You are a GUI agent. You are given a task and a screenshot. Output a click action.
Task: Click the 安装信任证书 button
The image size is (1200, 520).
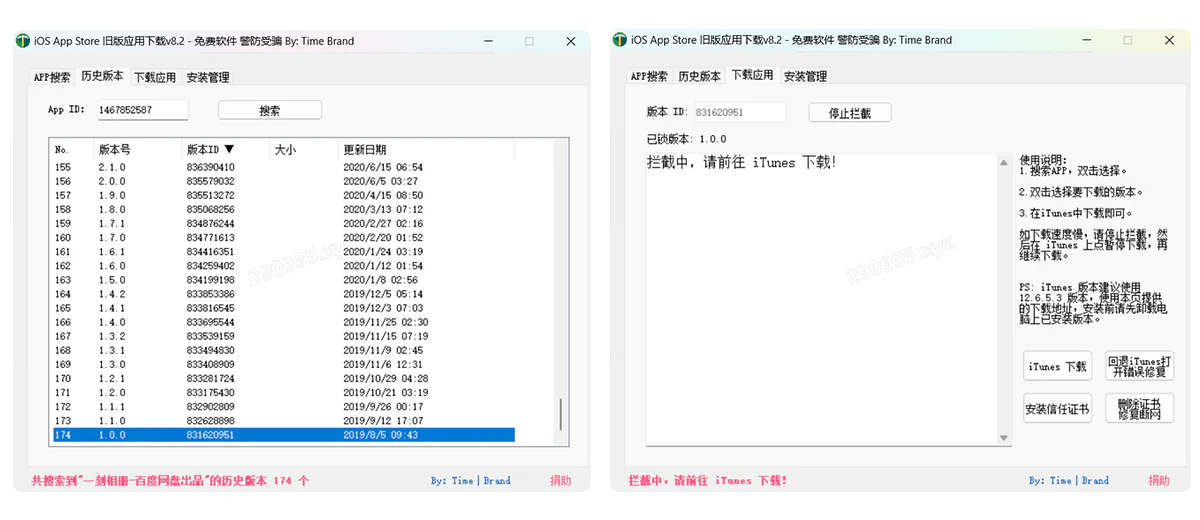[1058, 408]
